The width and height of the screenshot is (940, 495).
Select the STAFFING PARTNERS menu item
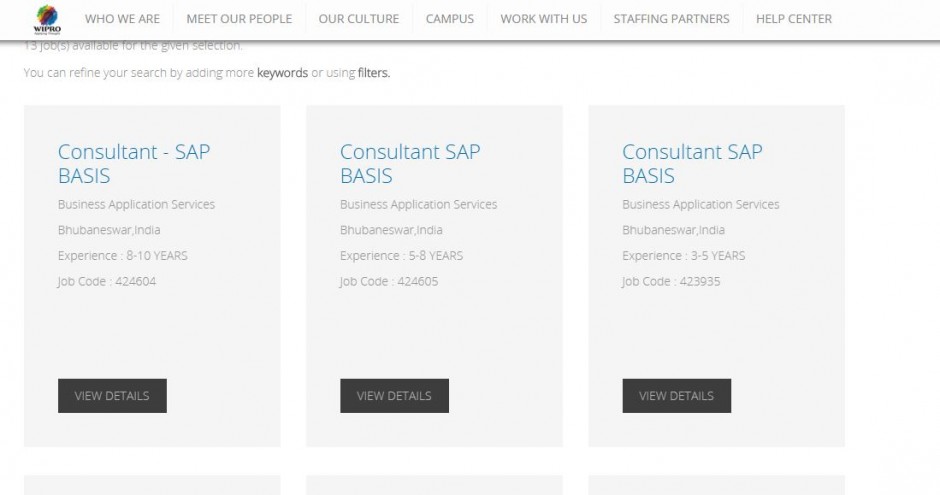[x=671, y=19]
